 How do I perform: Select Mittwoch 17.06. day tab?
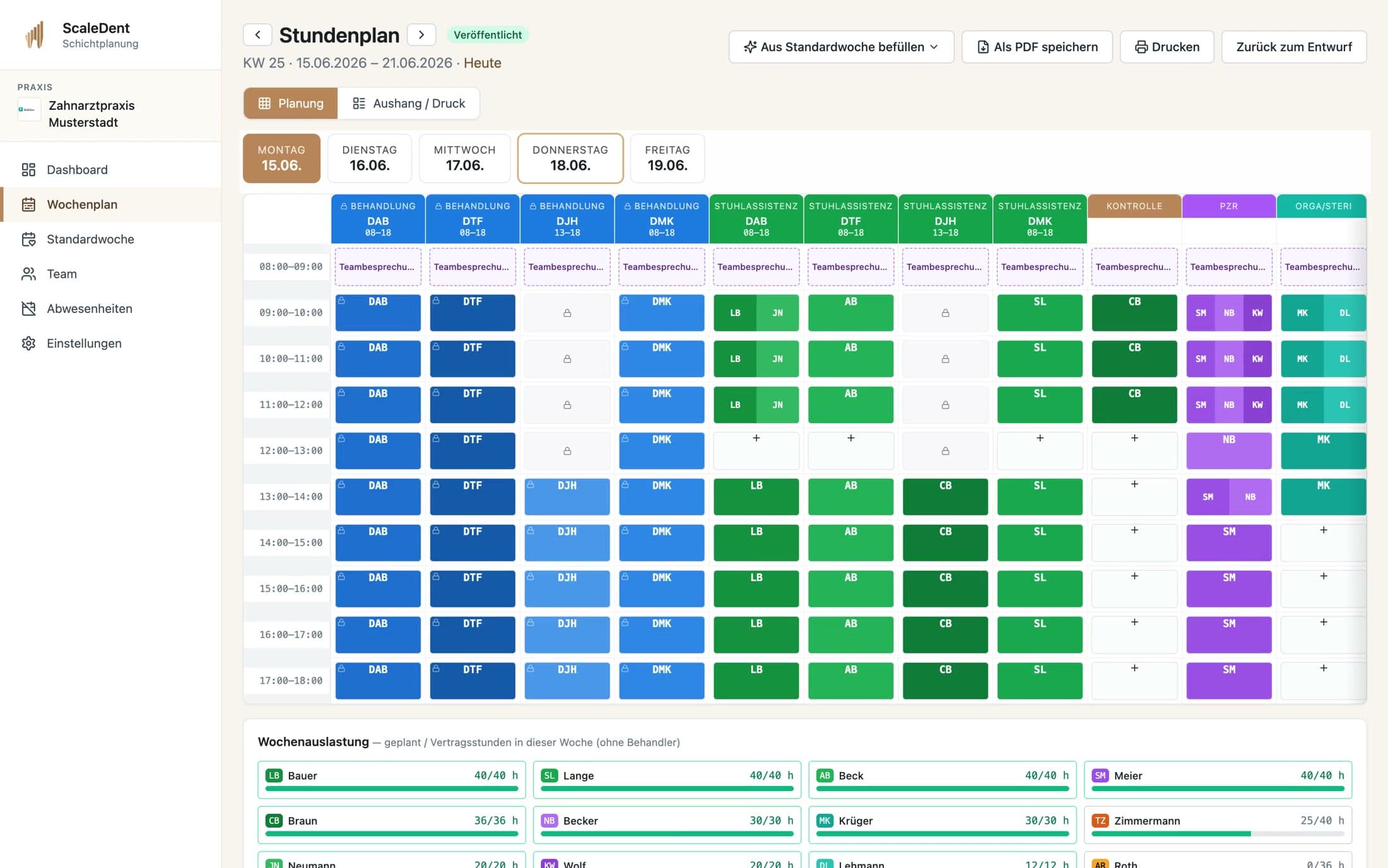(x=465, y=158)
